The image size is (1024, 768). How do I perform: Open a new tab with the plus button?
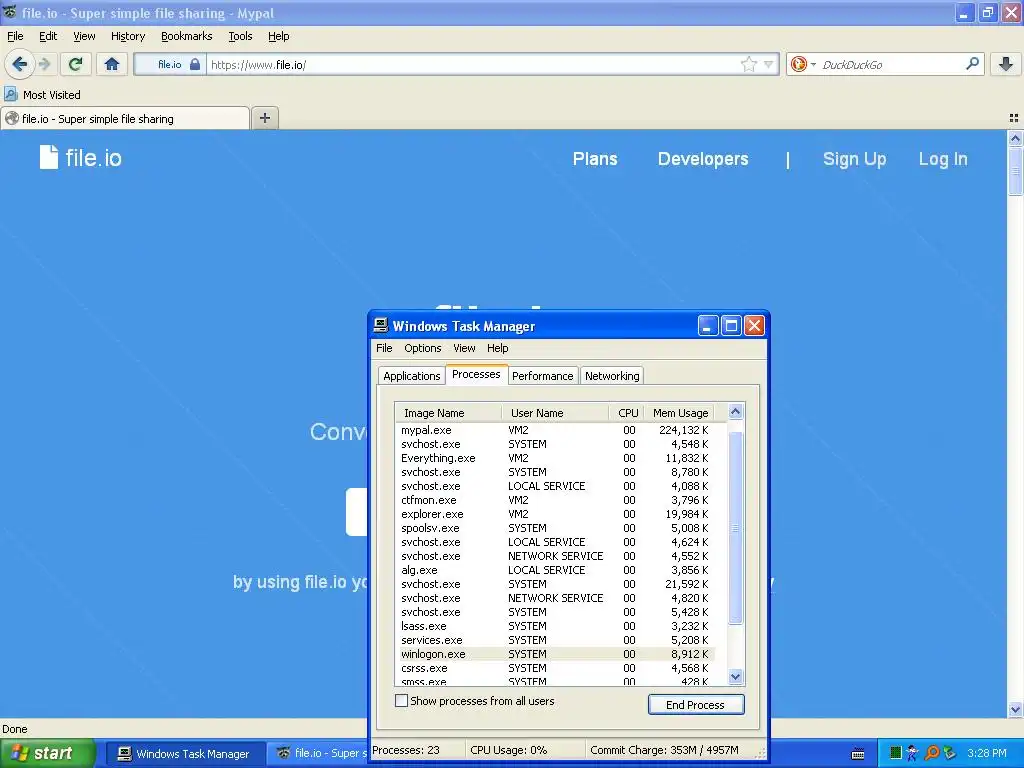[x=264, y=118]
